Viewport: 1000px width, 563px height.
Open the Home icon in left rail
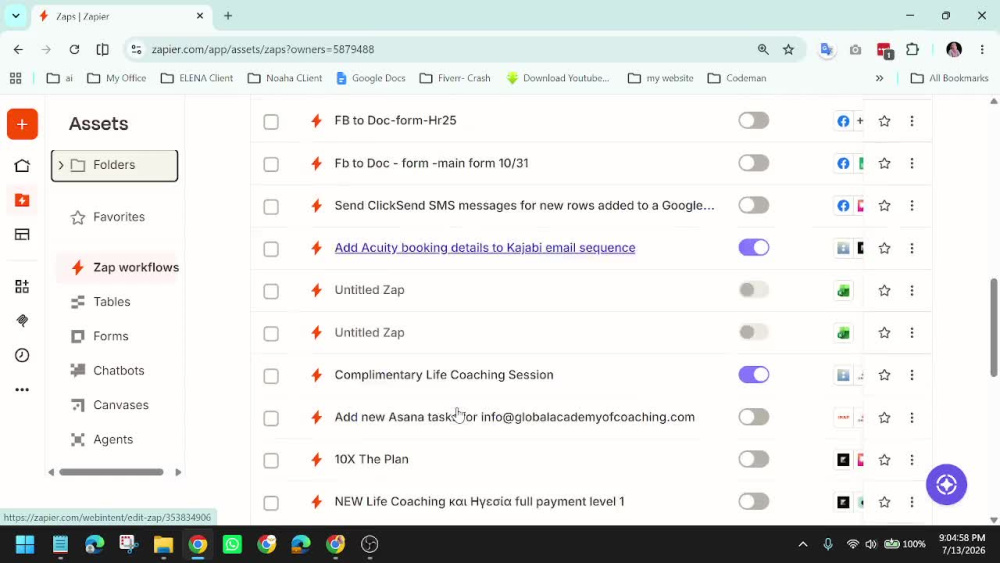[x=22, y=166]
